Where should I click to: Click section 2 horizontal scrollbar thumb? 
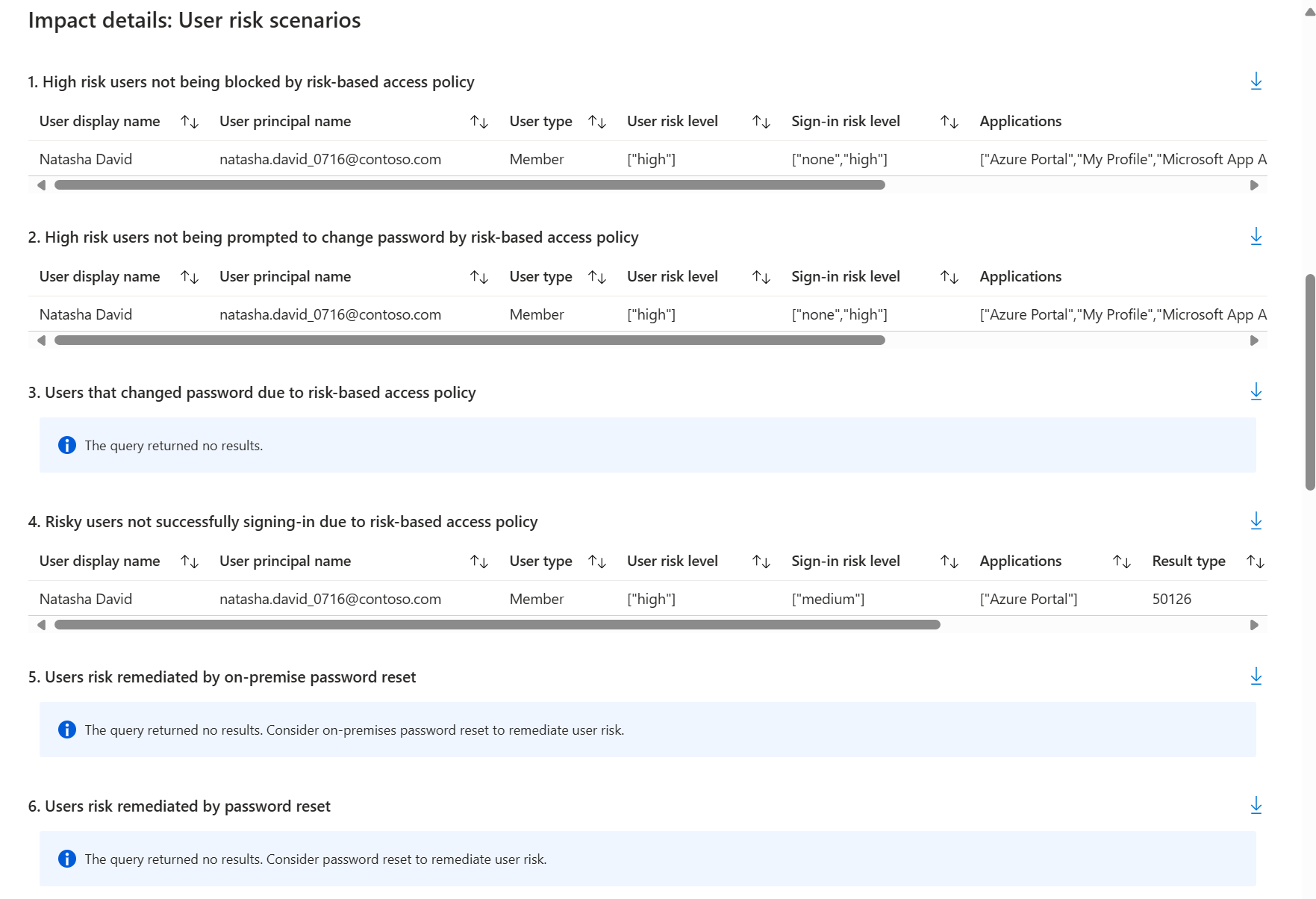(470, 340)
